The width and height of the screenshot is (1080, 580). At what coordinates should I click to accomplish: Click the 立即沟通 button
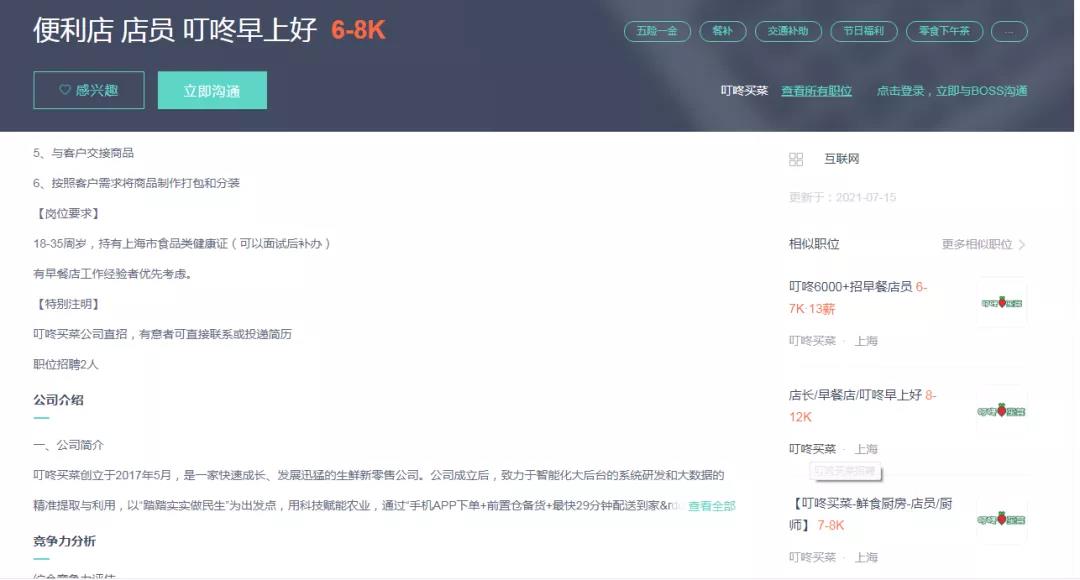pyautogui.click(x=212, y=90)
